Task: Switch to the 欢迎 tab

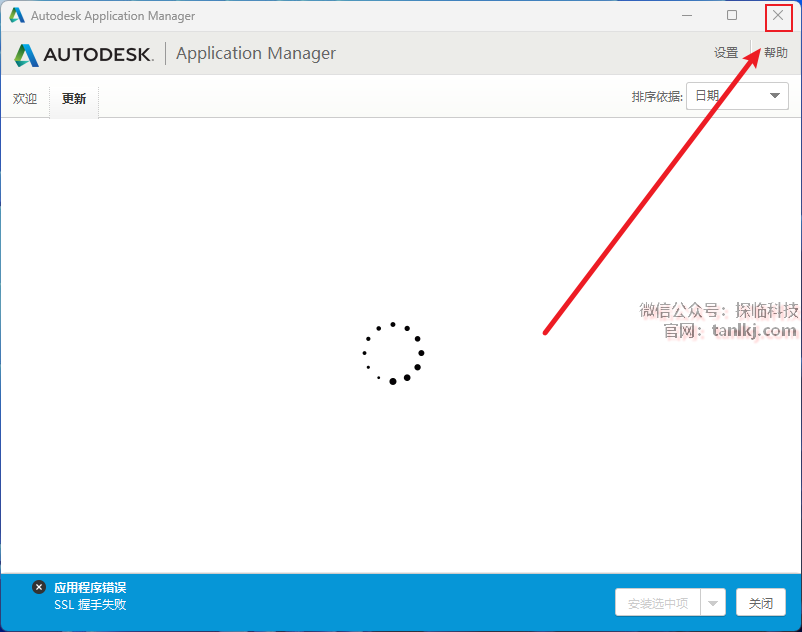Action: [25, 98]
